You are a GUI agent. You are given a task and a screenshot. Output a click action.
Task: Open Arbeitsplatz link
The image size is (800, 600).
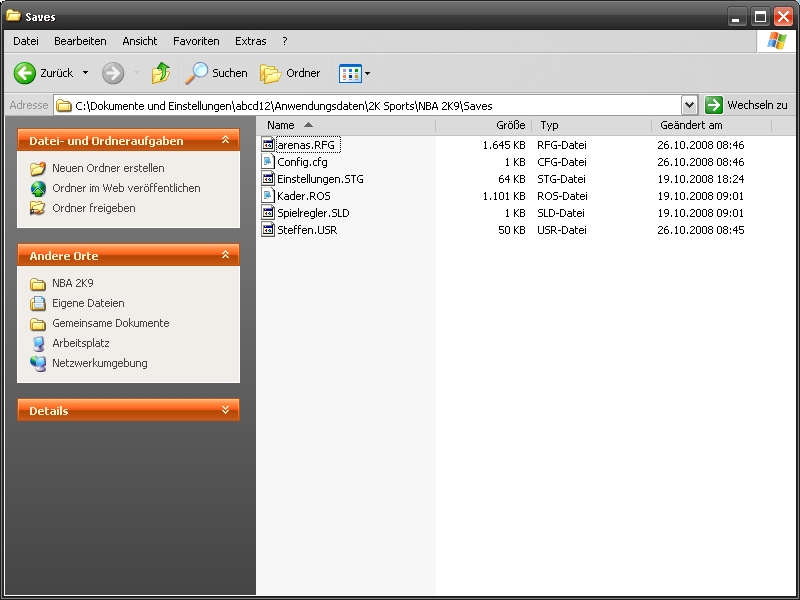81,343
